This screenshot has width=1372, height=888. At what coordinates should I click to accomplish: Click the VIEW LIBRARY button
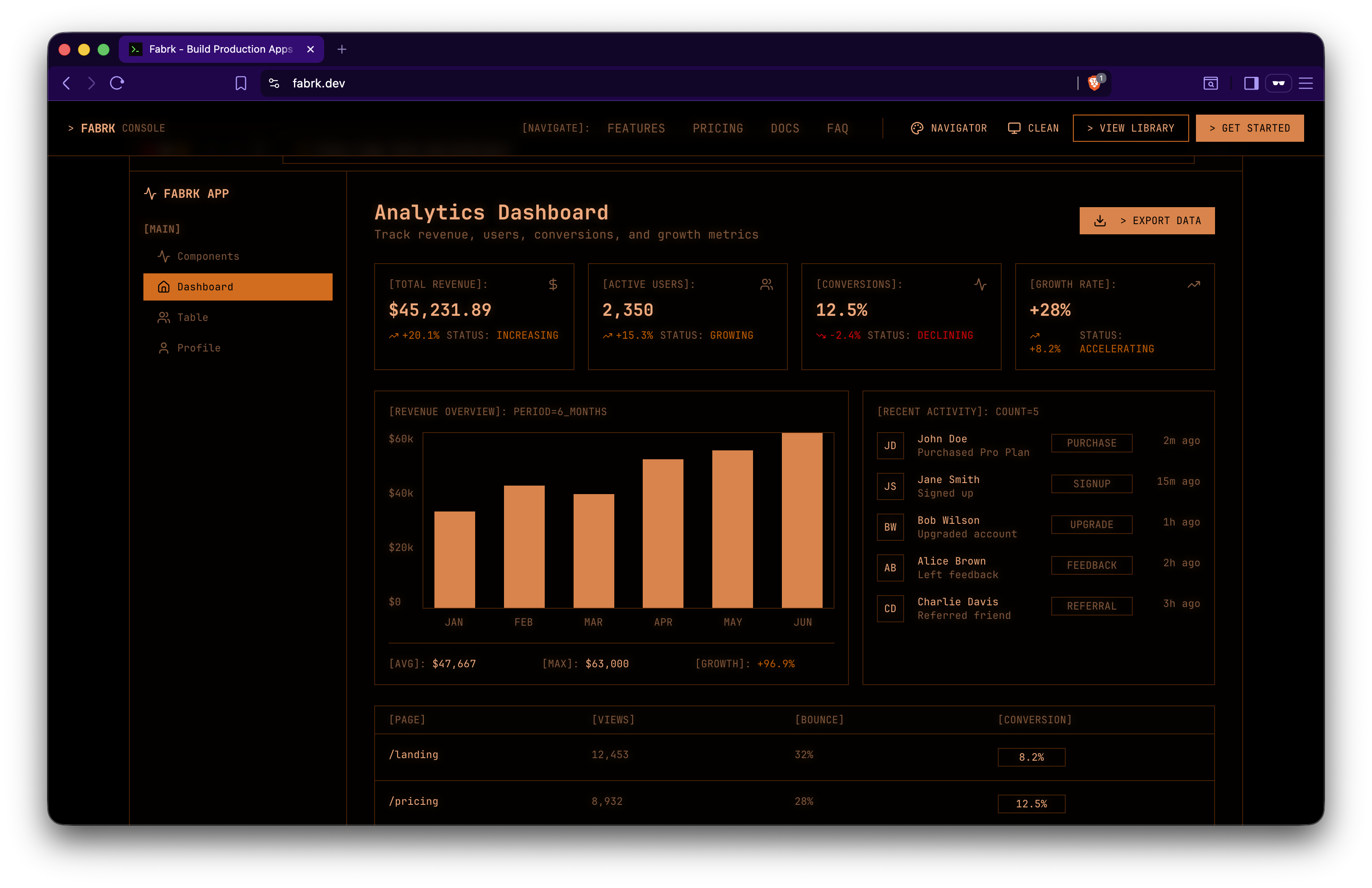click(1131, 128)
